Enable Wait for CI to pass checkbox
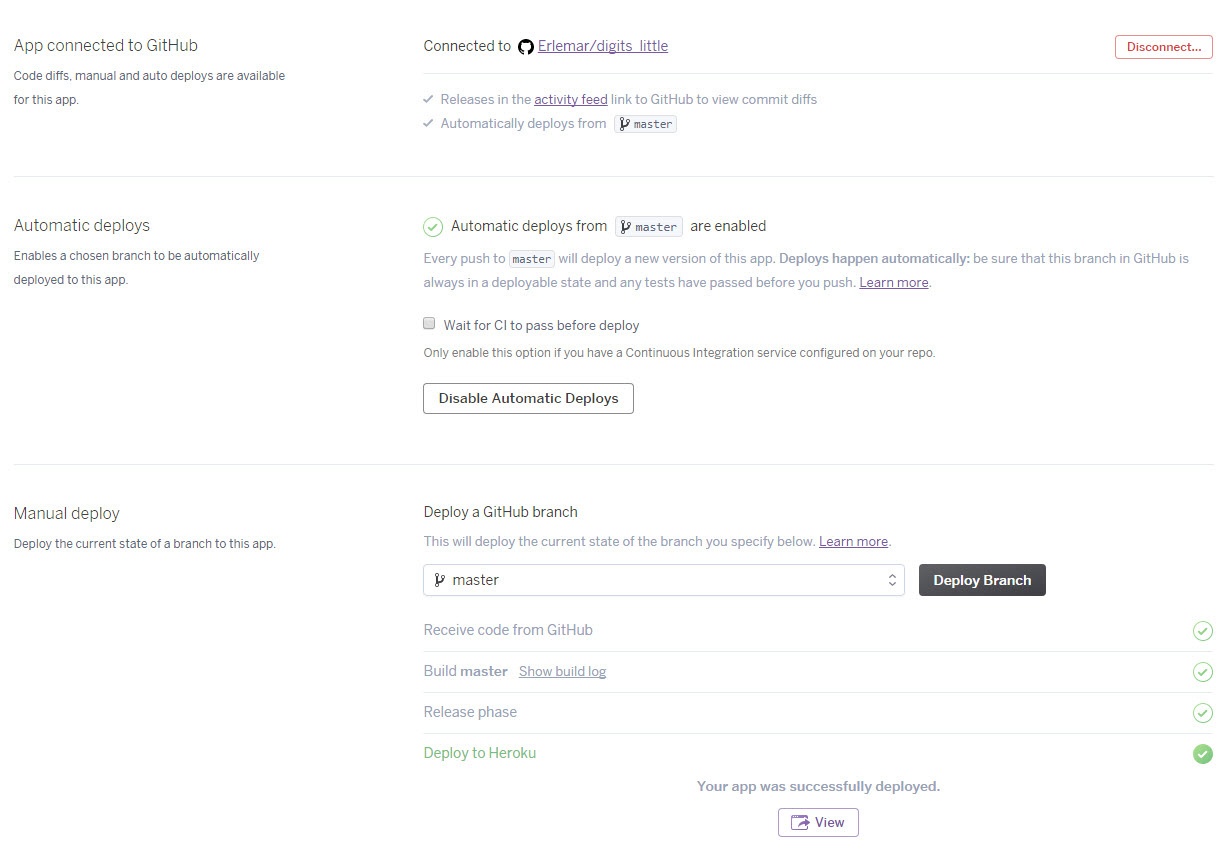The image size is (1227, 863). (x=429, y=324)
